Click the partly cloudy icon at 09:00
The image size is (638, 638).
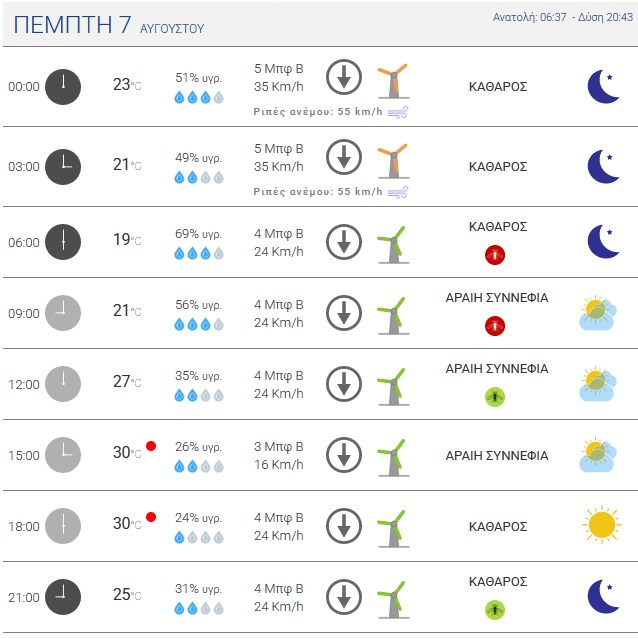click(598, 313)
